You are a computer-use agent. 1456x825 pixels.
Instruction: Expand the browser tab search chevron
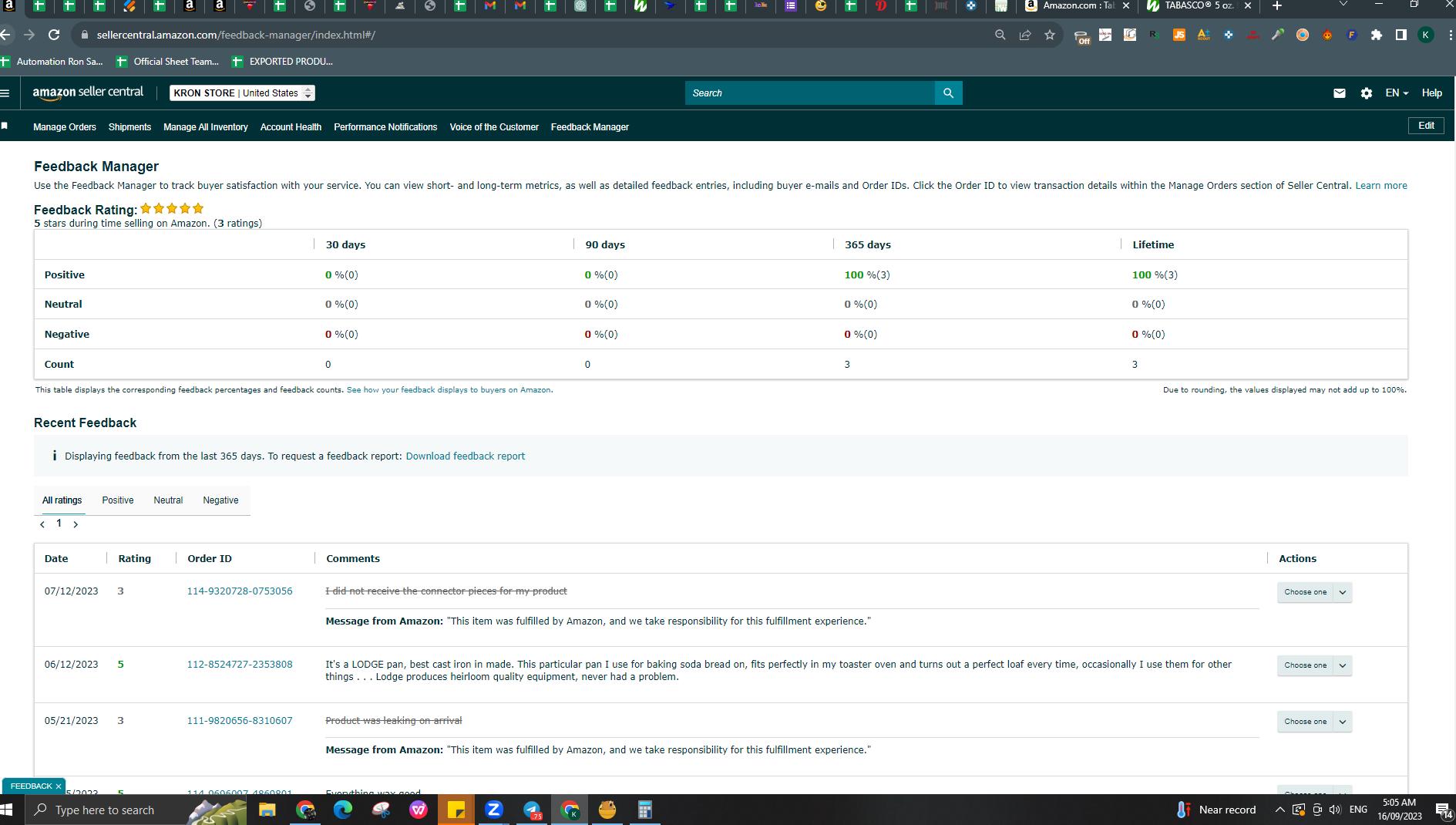click(1343, 5)
